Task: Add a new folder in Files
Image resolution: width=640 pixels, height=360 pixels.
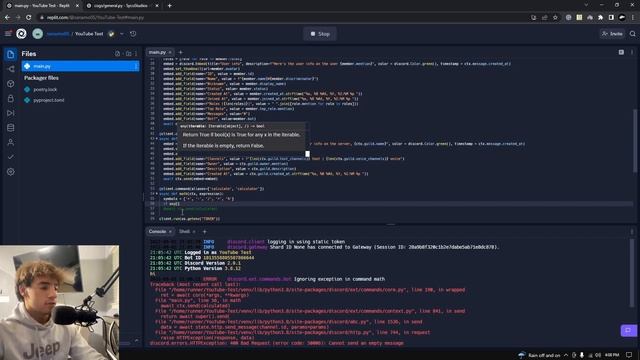Action: [129, 53]
